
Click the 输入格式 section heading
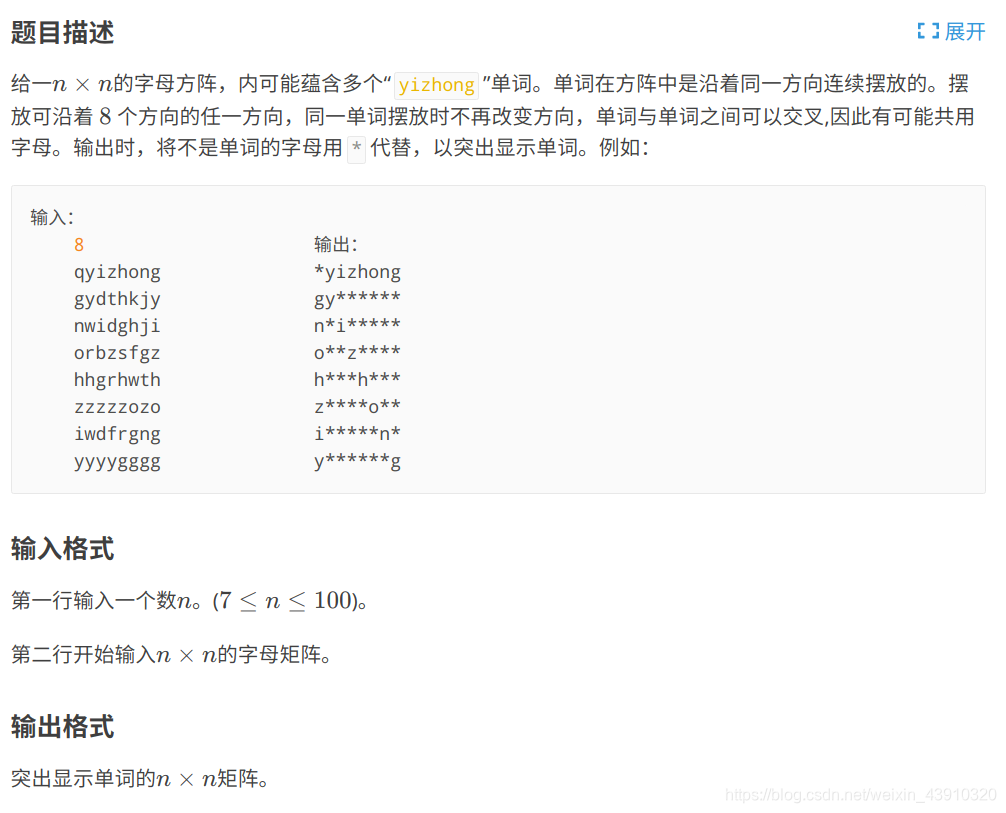click(62, 549)
